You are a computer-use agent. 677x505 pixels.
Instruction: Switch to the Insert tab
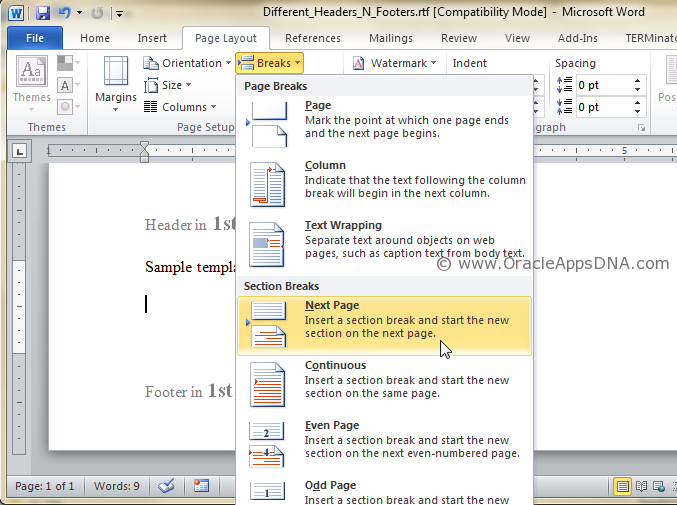(152, 38)
